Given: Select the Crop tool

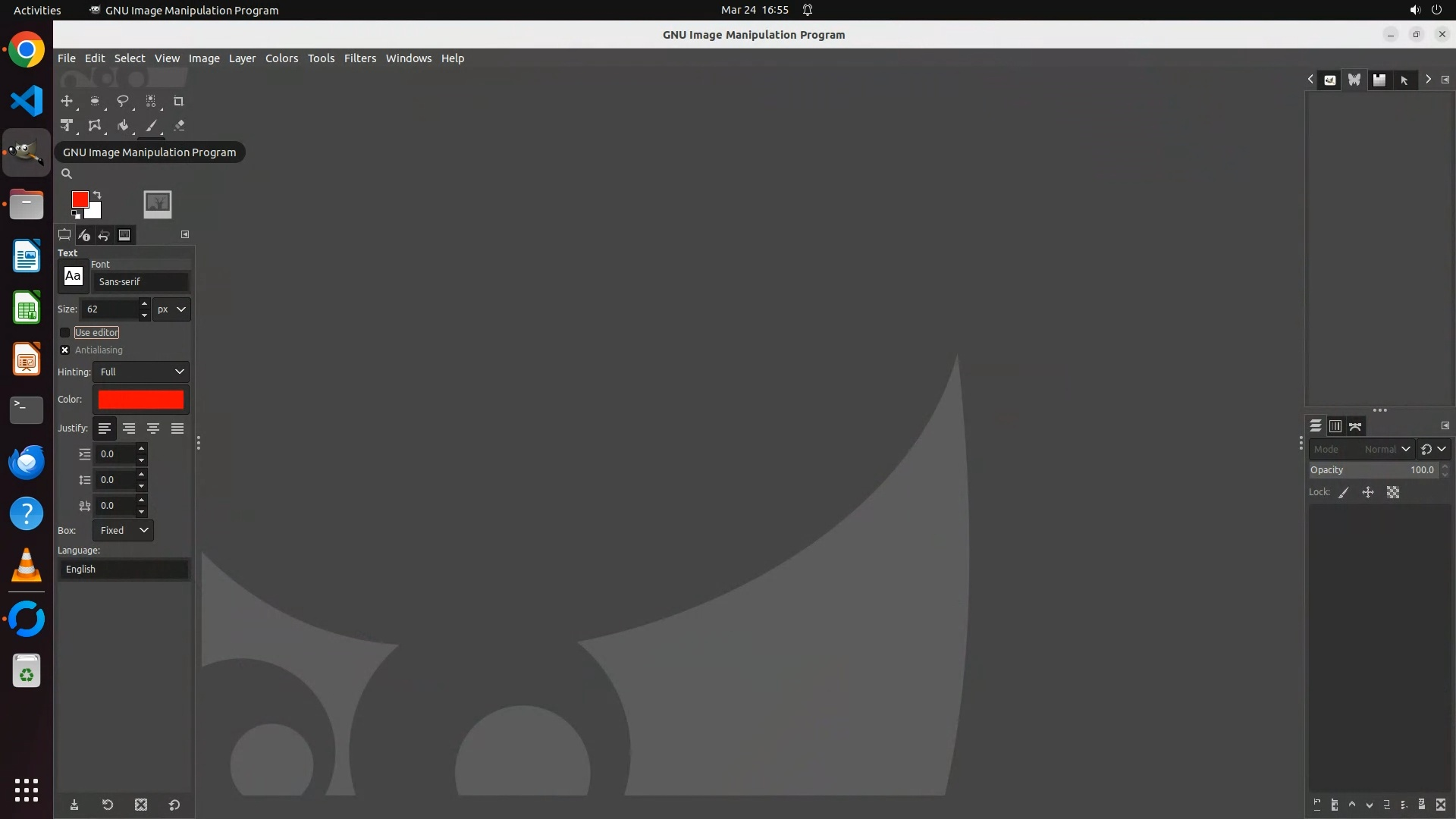Looking at the screenshot, I should 178,101.
